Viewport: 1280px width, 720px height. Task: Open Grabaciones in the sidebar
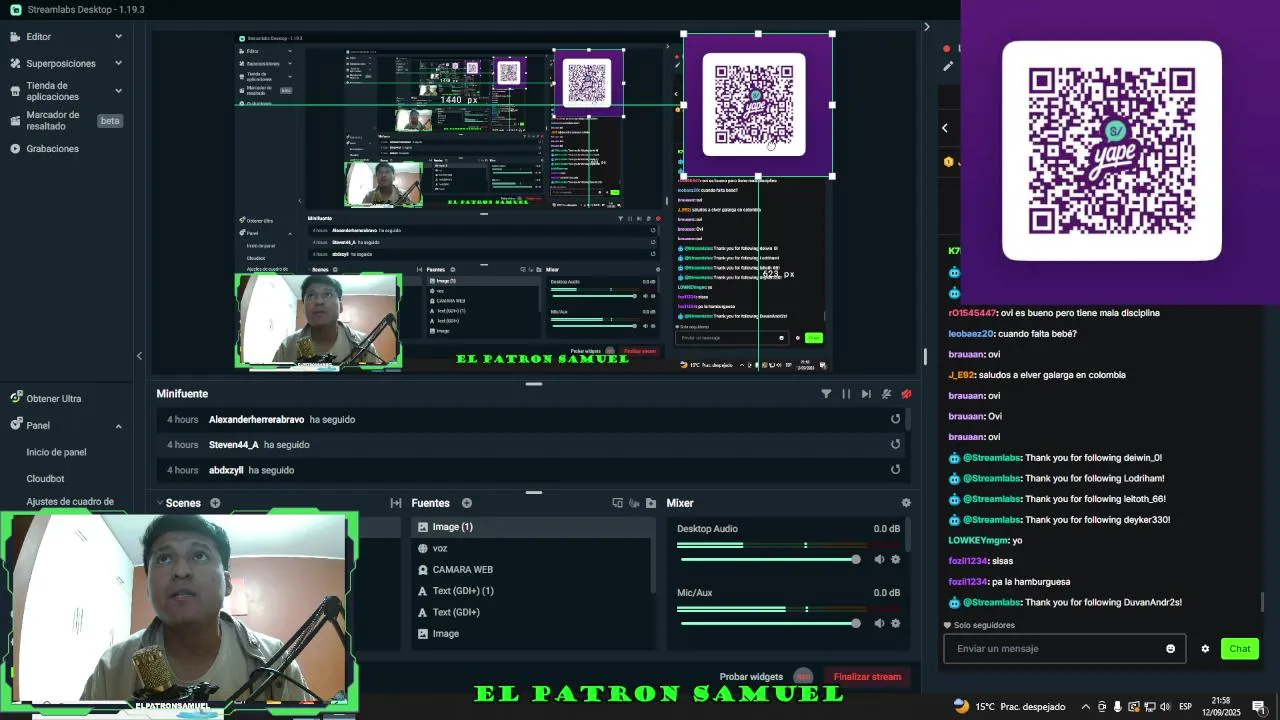(52, 149)
